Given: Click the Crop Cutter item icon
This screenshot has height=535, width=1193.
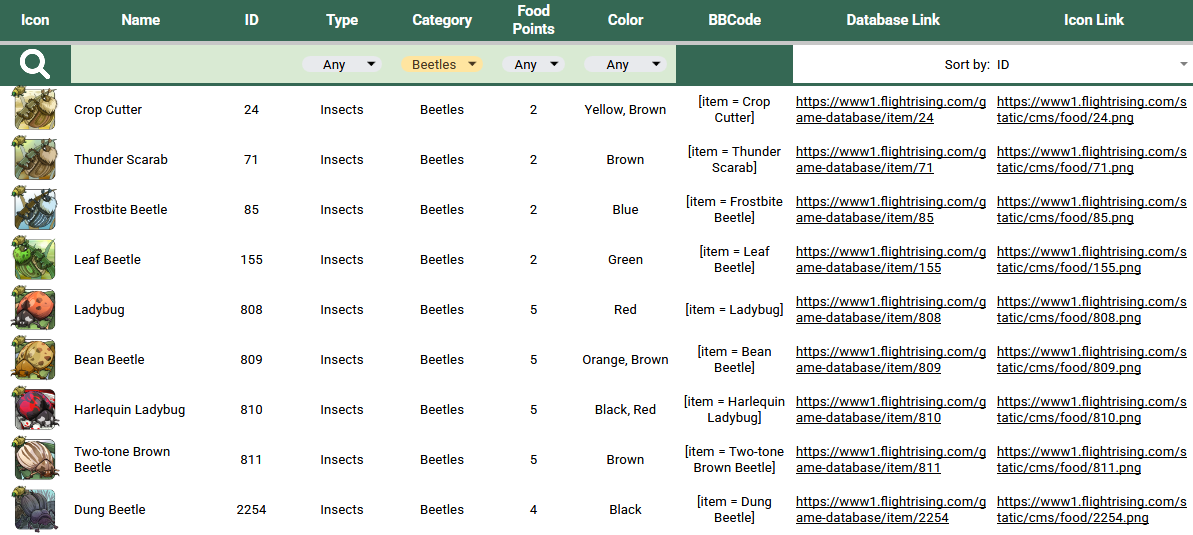Looking at the screenshot, I should coord(34,109).
